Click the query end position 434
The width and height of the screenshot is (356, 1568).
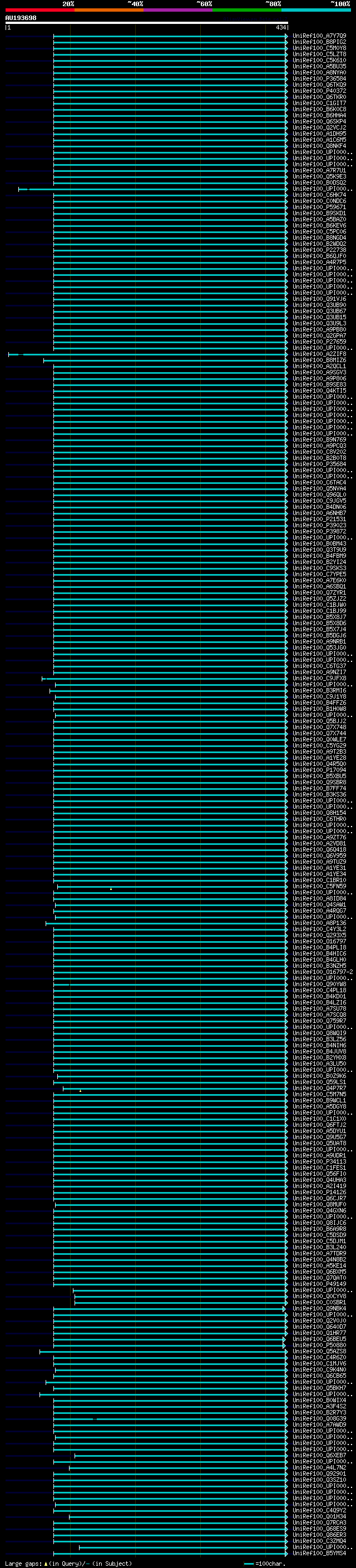point(280,27)
